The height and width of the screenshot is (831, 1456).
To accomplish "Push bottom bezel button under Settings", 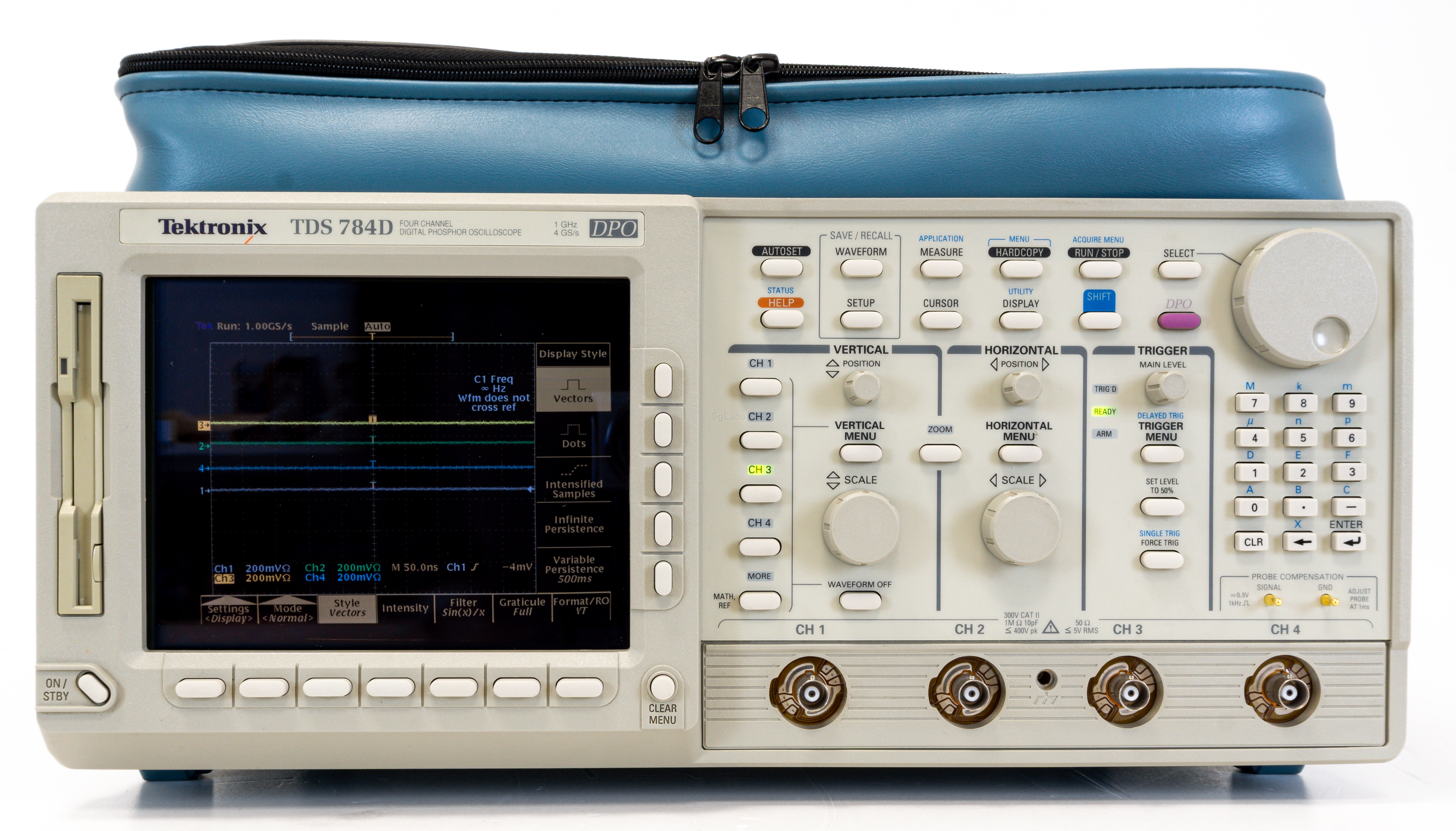I will [200, 688].
